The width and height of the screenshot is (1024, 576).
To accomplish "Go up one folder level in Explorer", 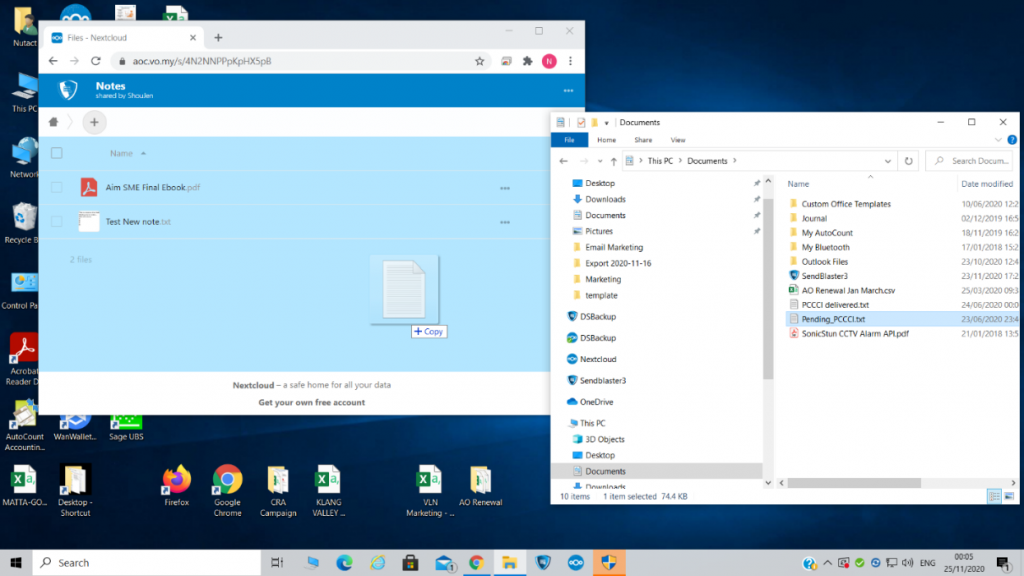I will (613, 161).
